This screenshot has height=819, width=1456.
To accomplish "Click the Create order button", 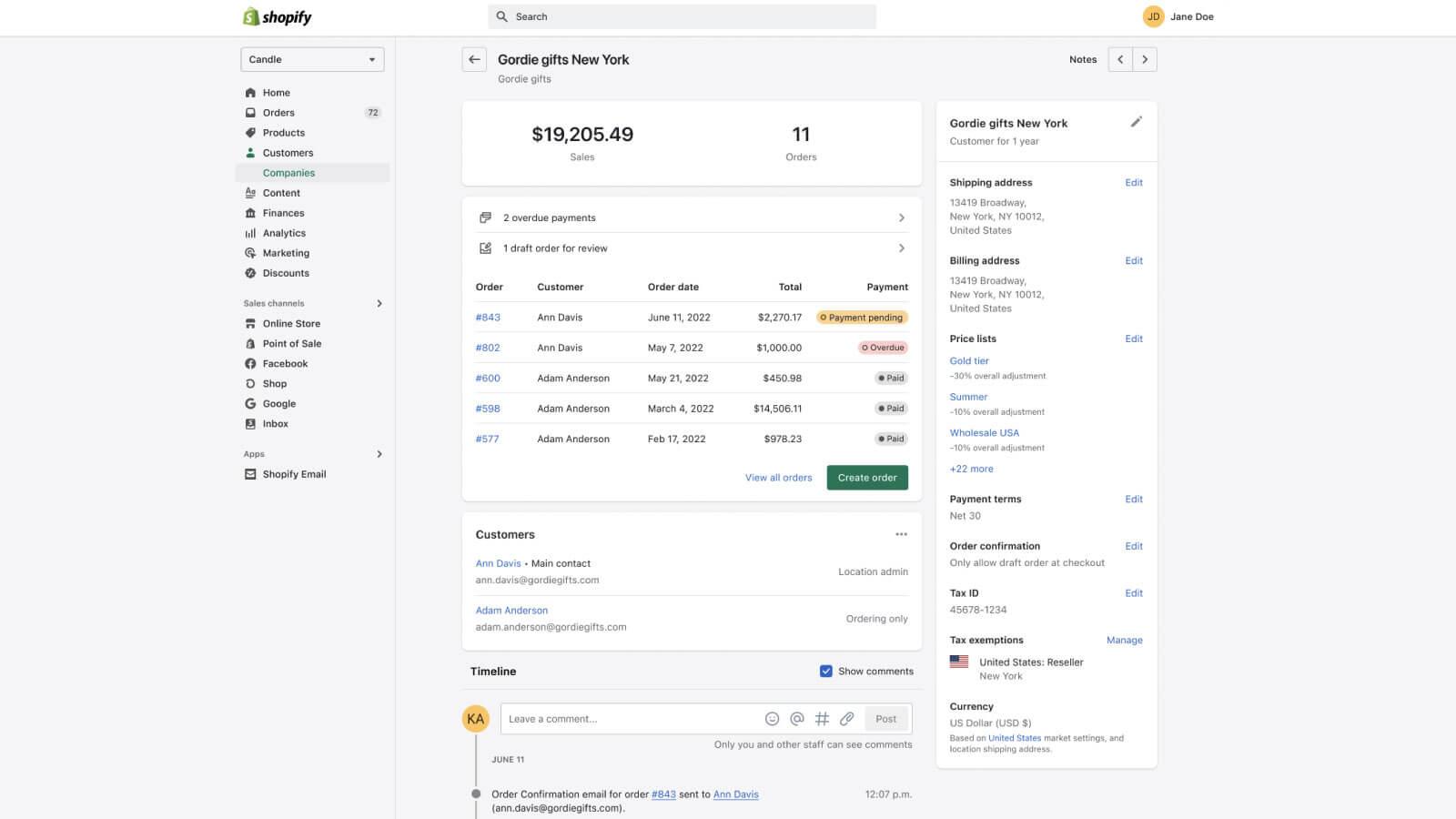I will click(866, 478).
